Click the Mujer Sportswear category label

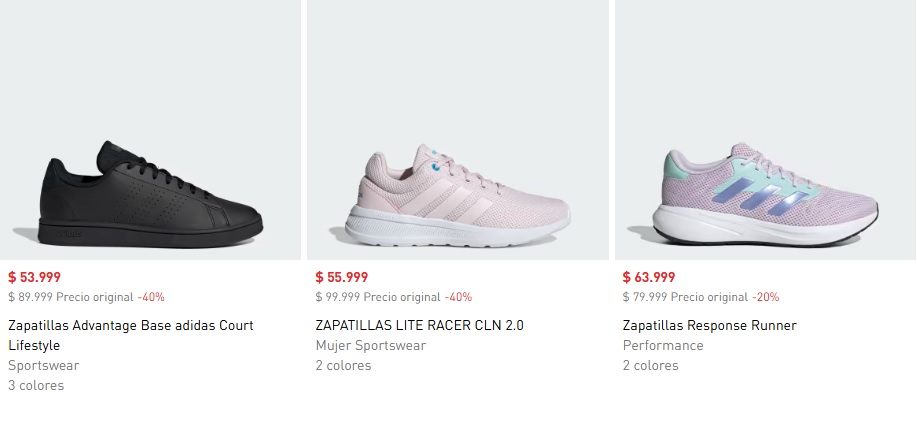click(371, 346)
